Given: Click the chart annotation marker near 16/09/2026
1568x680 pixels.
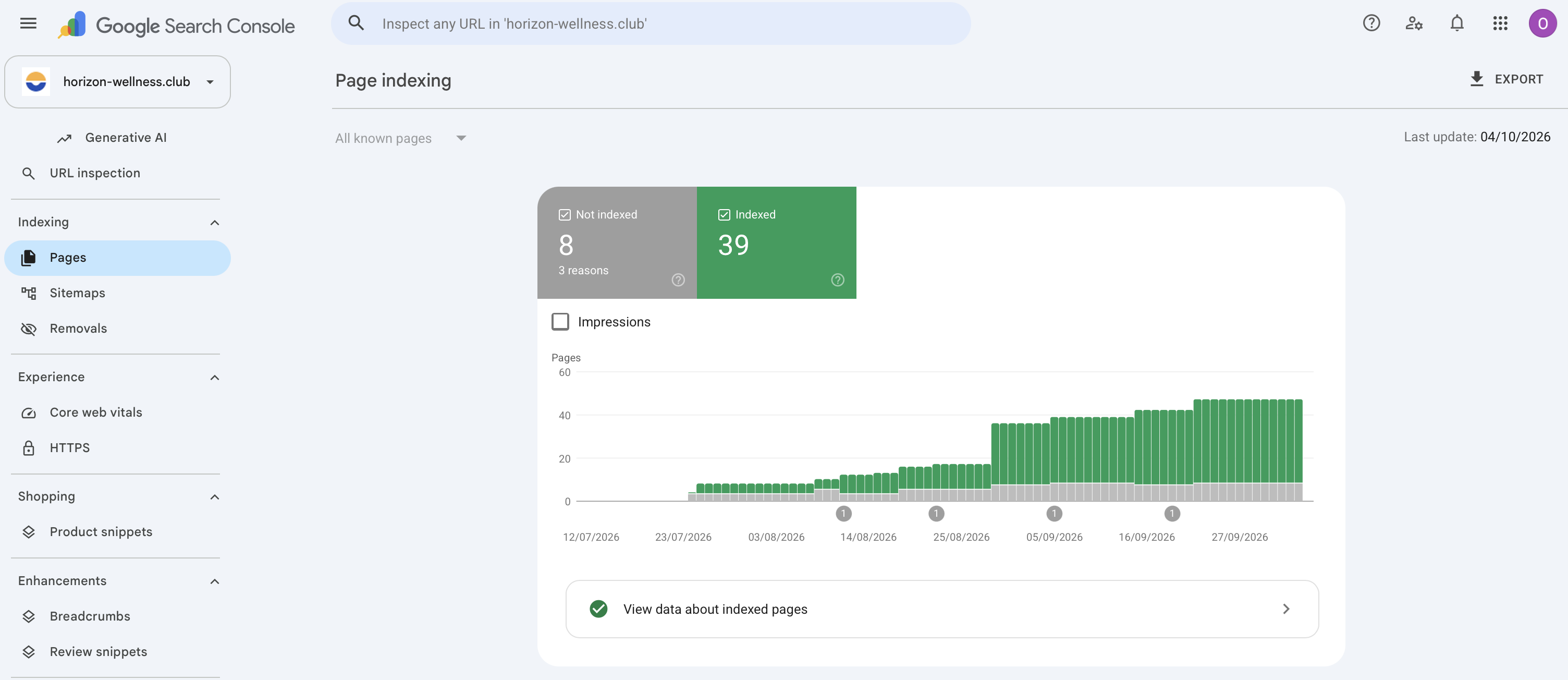Looking at the screenshot, I should 1172,514.
